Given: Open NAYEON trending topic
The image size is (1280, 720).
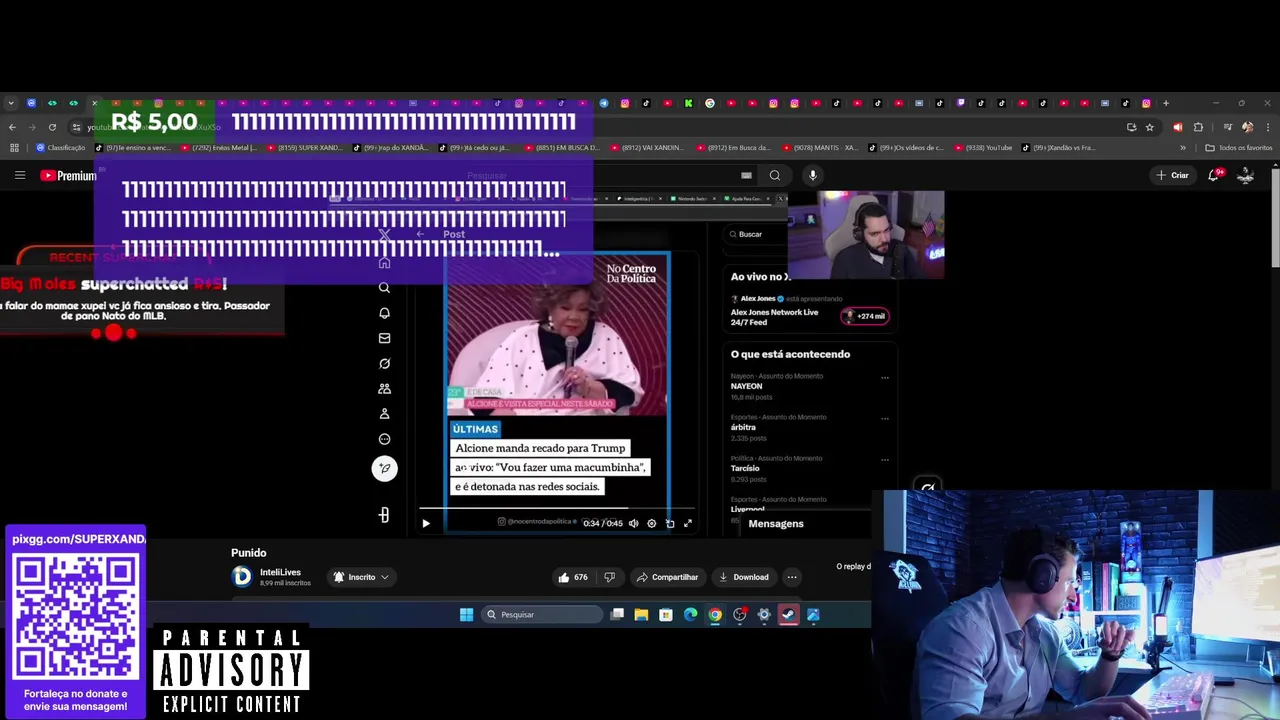Looking at the screenshot, I should pos(746,386).
